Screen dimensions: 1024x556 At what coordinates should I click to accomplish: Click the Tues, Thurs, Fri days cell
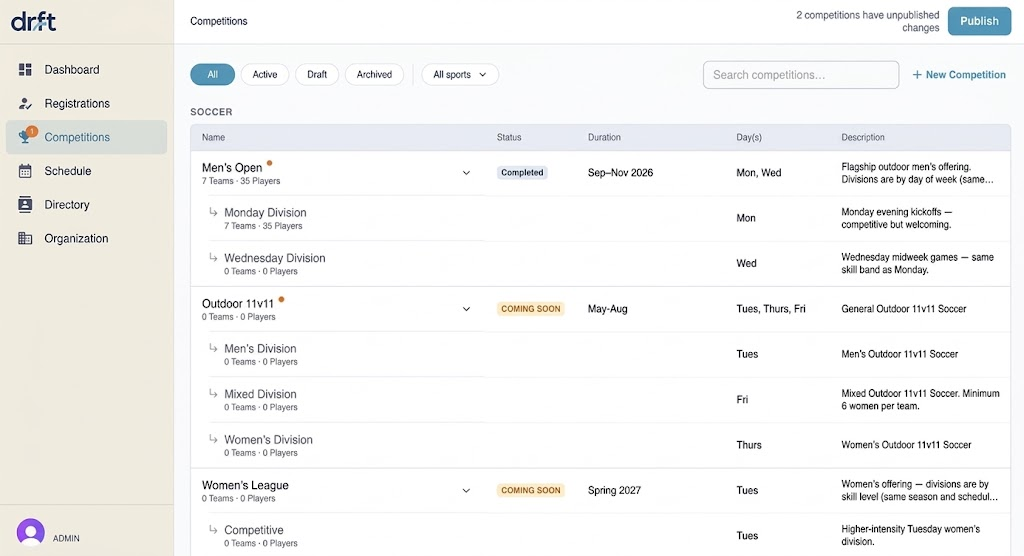click(x=771, y=308)
